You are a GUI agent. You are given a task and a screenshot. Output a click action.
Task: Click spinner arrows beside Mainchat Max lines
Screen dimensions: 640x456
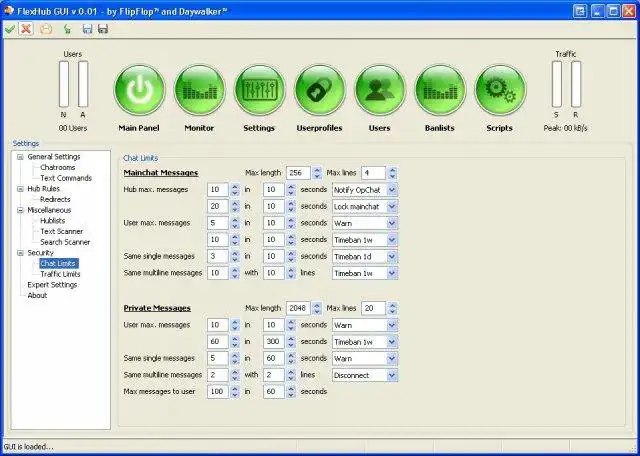pos(392,173)
